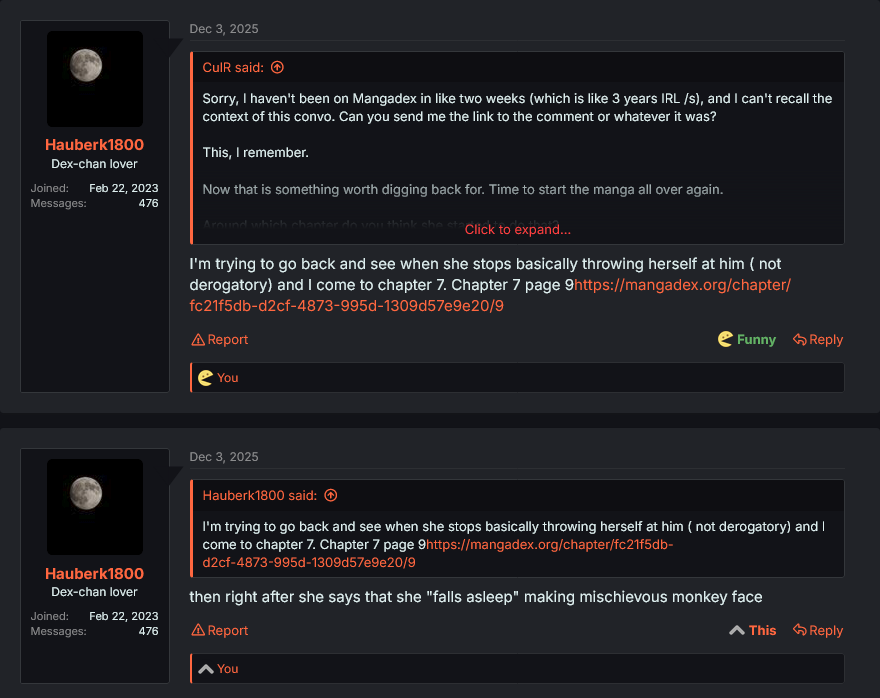Click the Funny reaction emoji icon

point(725,340)
